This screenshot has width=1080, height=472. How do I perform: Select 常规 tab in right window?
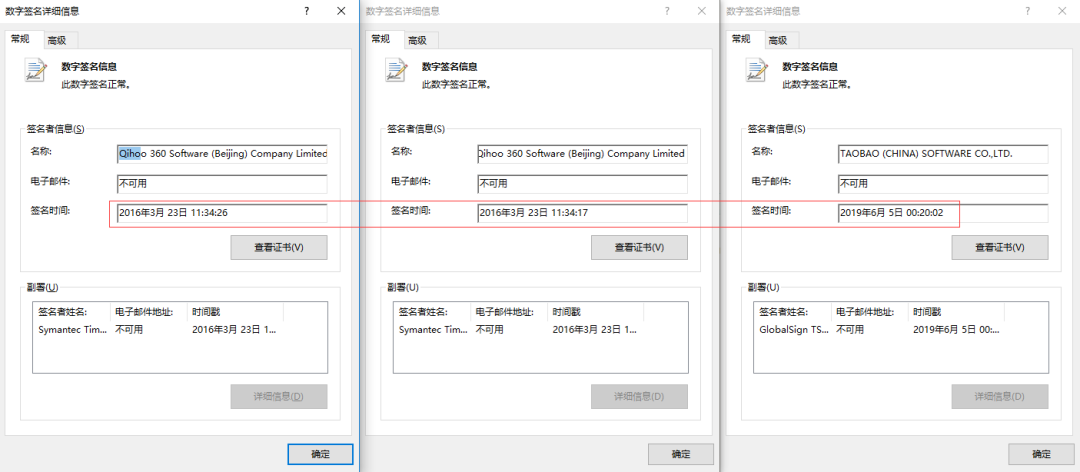point(746,39)
